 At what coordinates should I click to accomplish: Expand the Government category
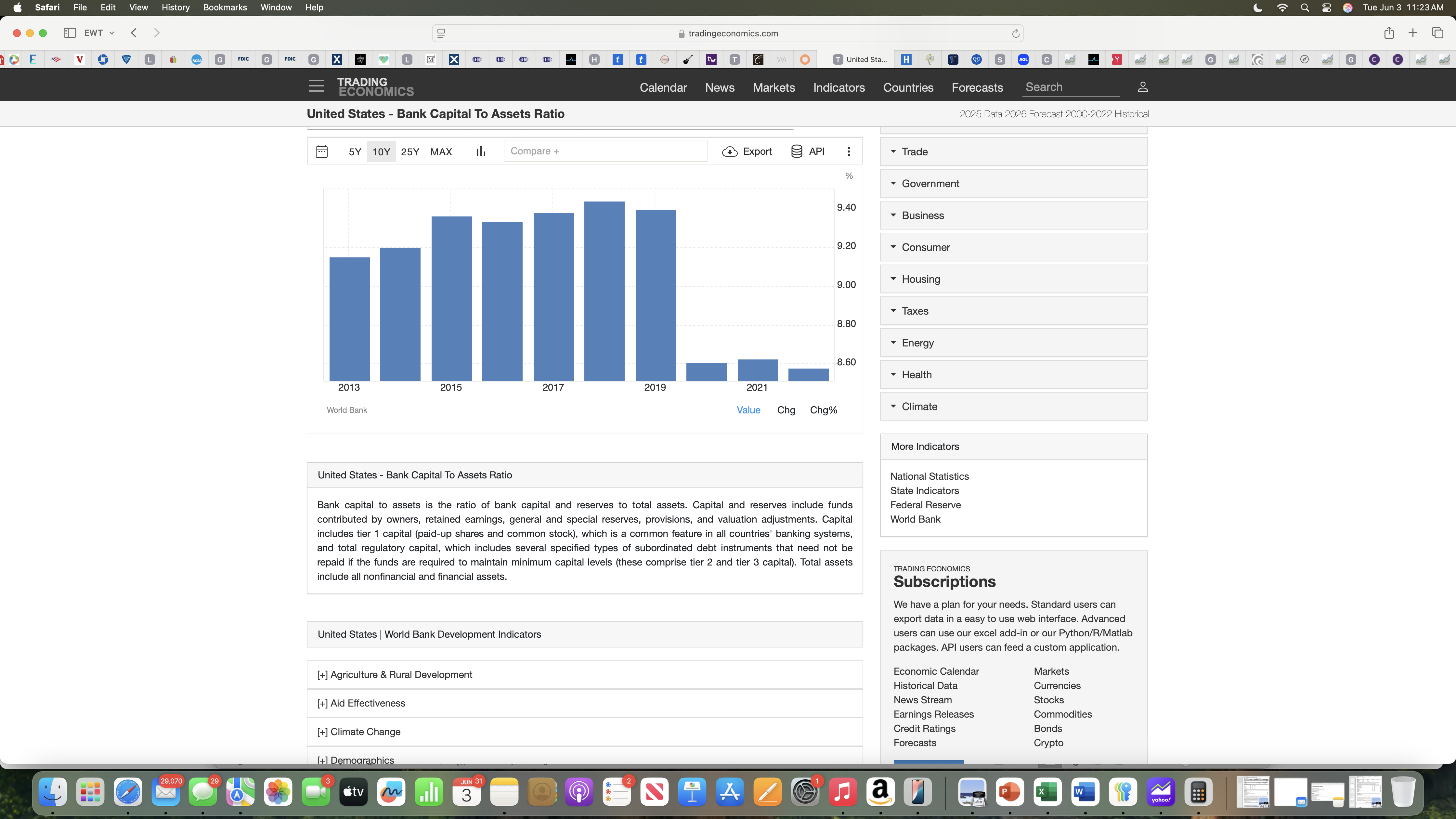point(1013,183)
